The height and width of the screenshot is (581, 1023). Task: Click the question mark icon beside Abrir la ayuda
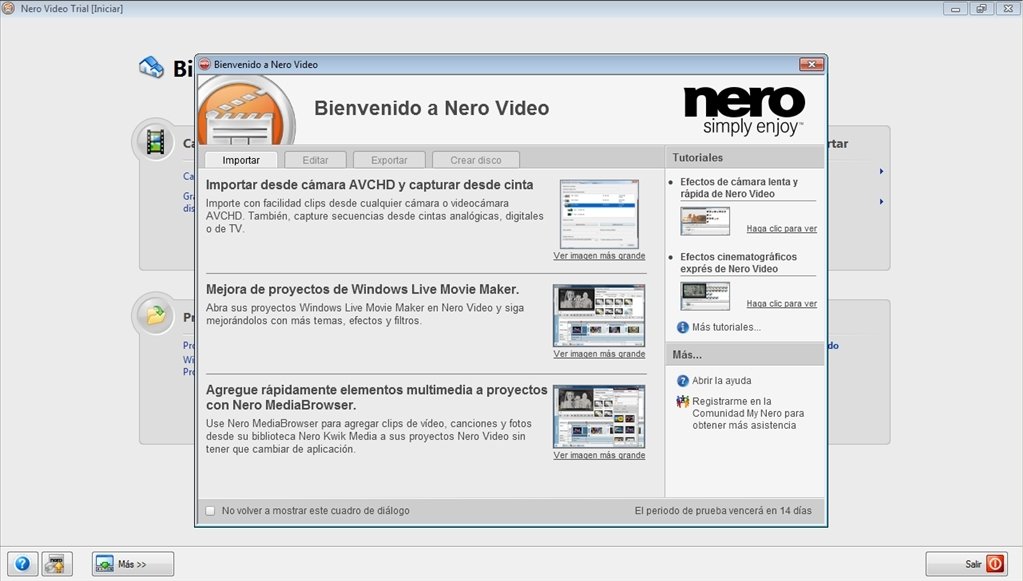click(x=682, y=381)
